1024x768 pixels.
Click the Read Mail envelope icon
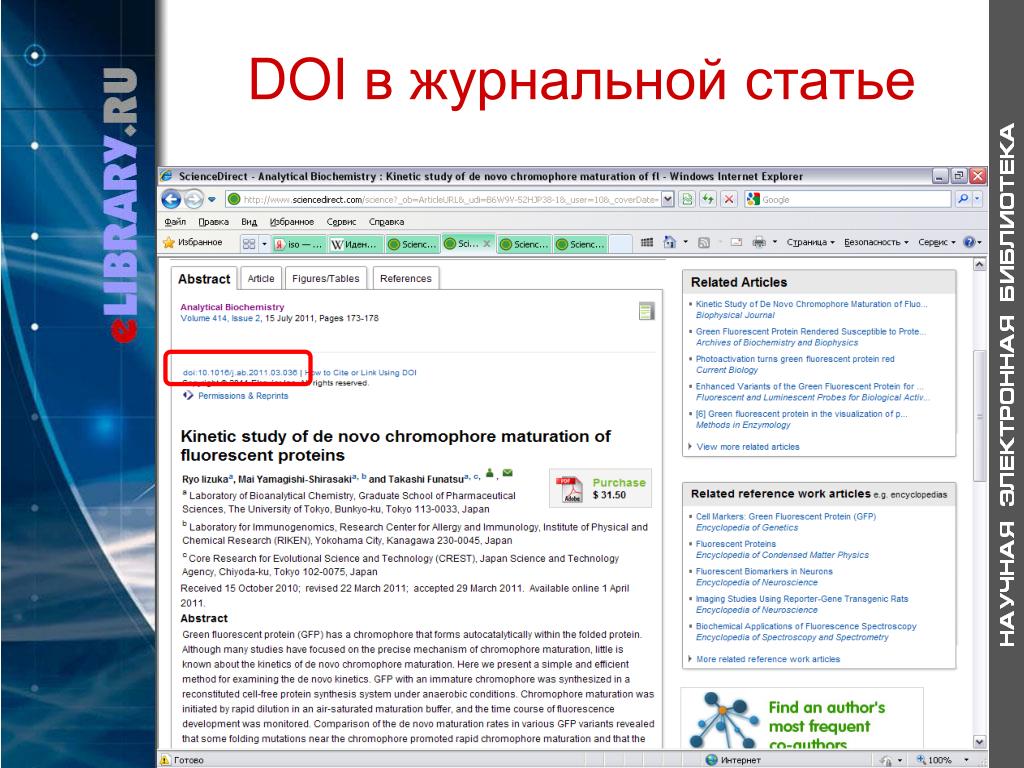[736, 242]
